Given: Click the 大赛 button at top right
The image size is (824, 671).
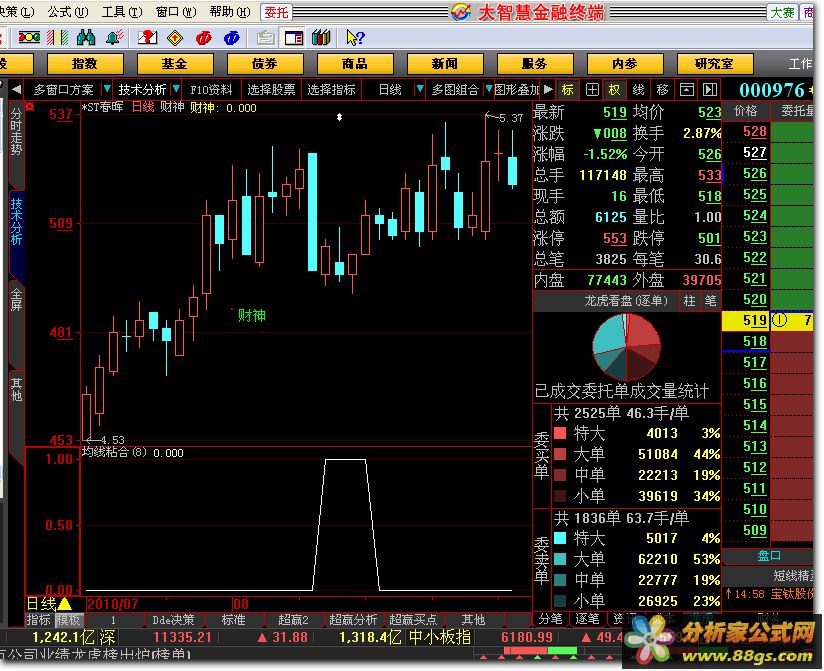Looking at the screenshot, I should pos(782,12).
